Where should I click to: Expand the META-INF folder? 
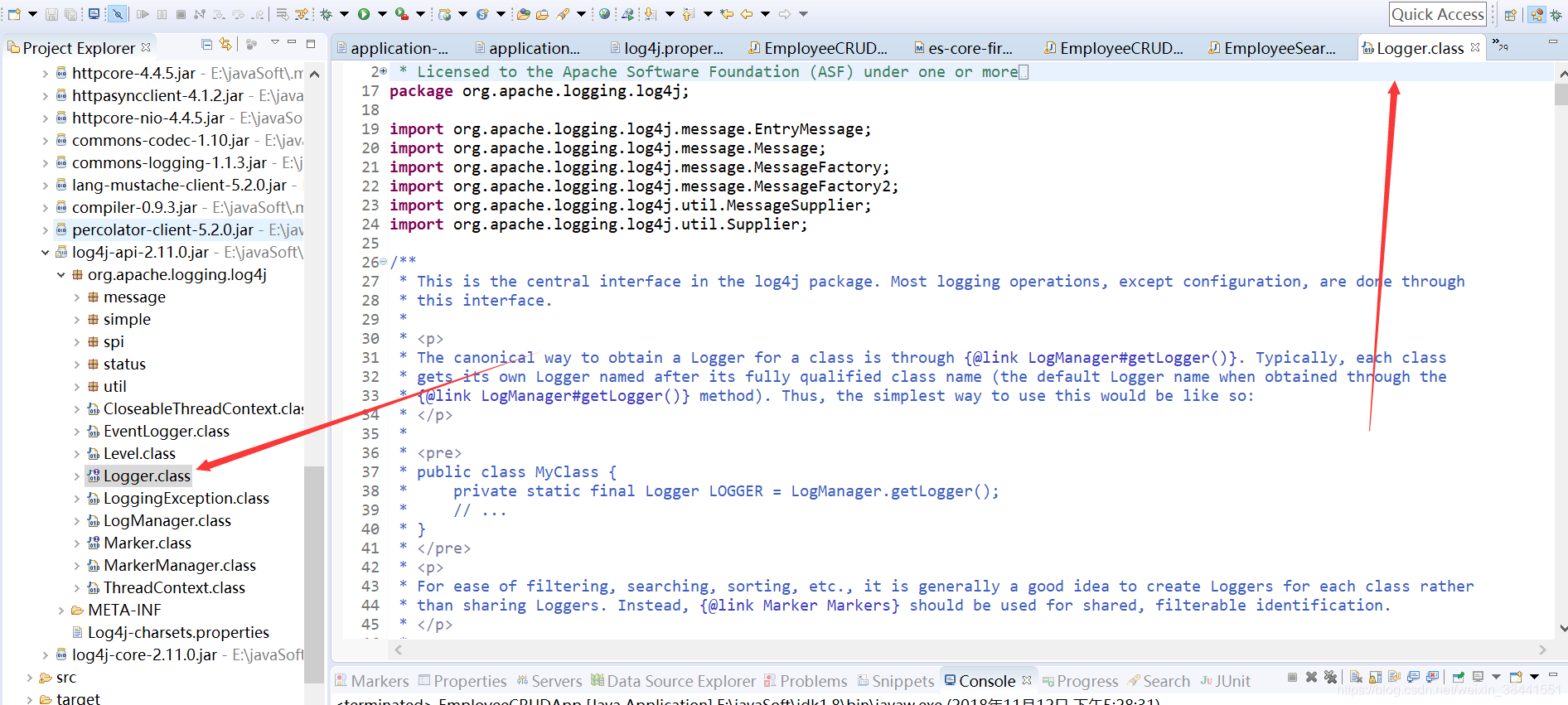[x=61, y=610]
